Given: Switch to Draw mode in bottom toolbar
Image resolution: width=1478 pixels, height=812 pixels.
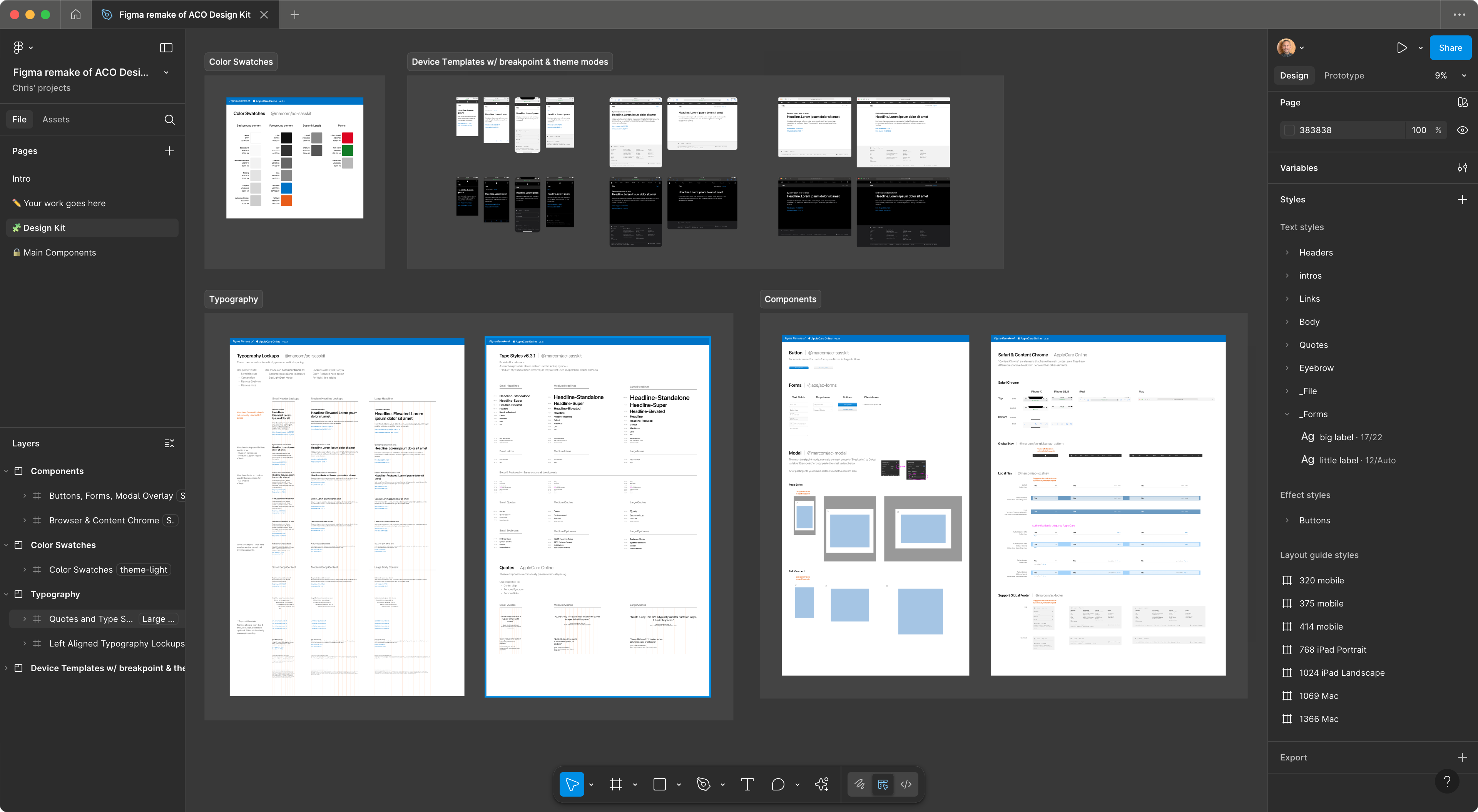Looking at the screenshot, I should click(x=859, y=784).
